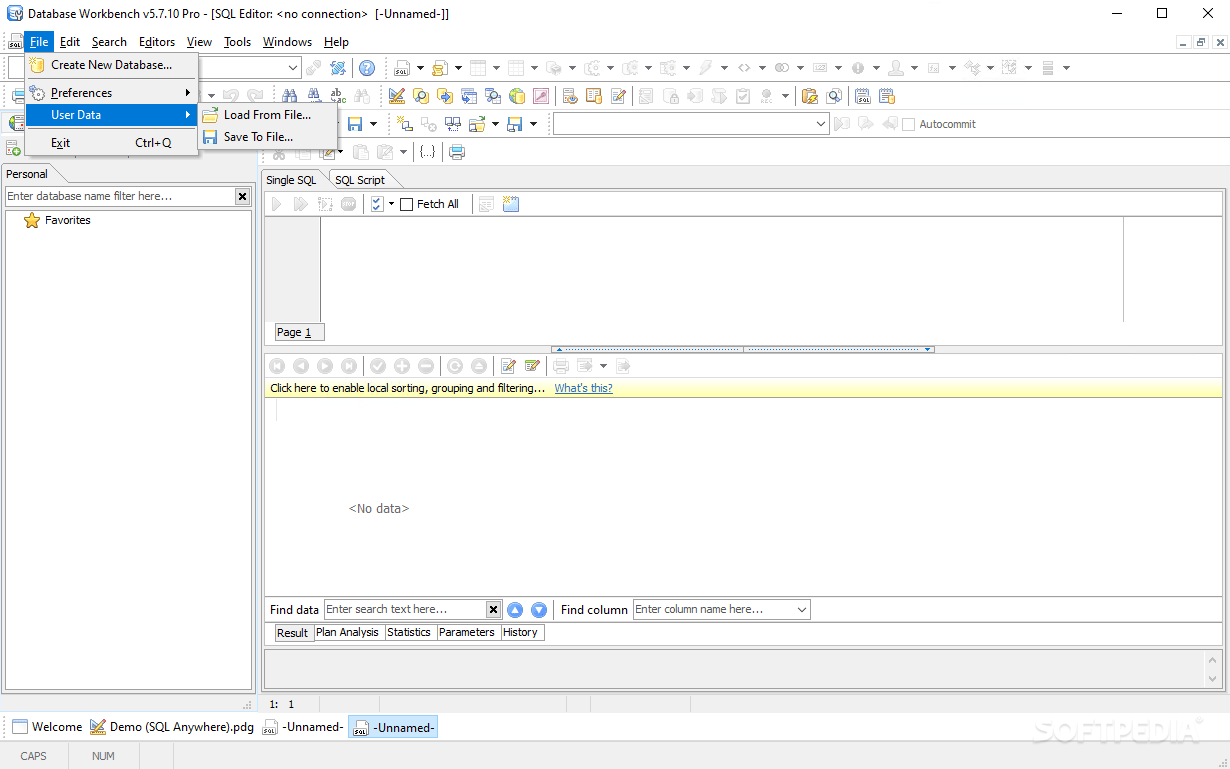
Task: Click the refresh connection icon near Help
Action: pos(338,68)
